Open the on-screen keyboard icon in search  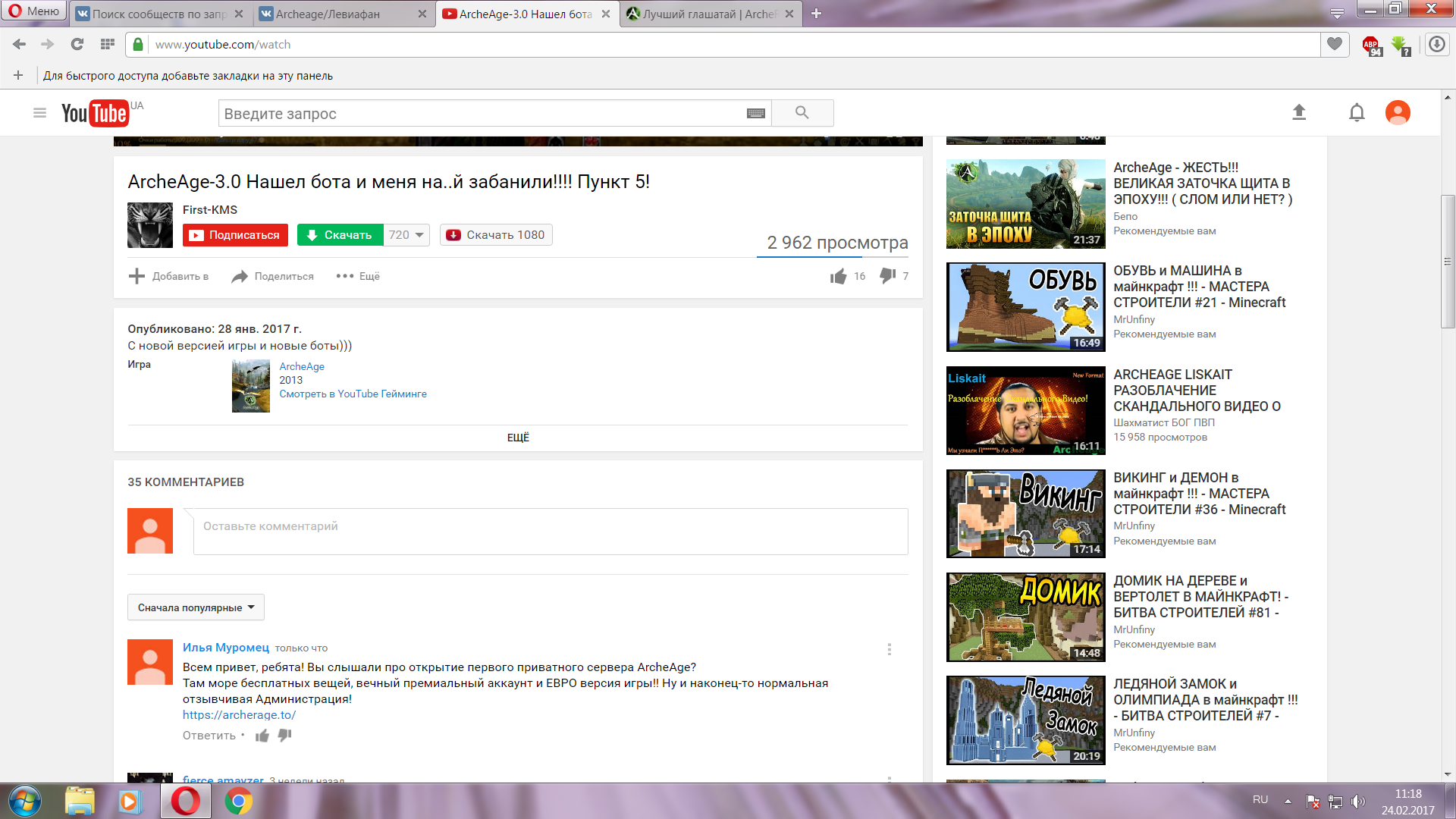(756, 113)
